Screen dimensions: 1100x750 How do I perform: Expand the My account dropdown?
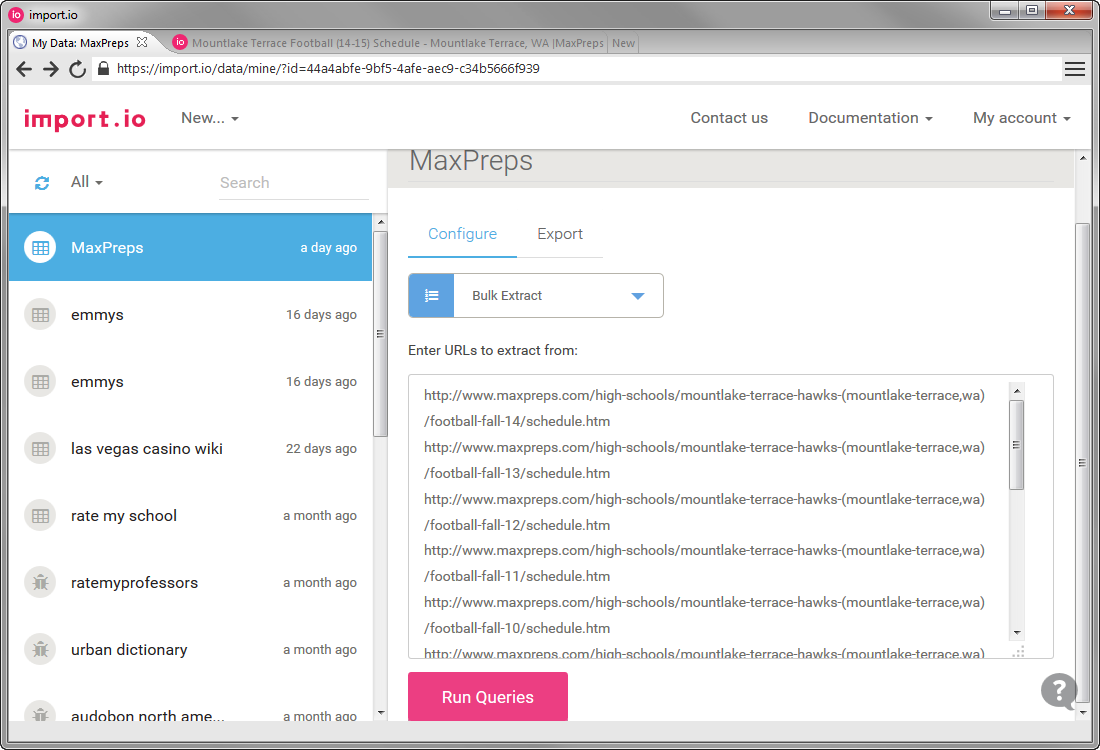point(1021,118)
